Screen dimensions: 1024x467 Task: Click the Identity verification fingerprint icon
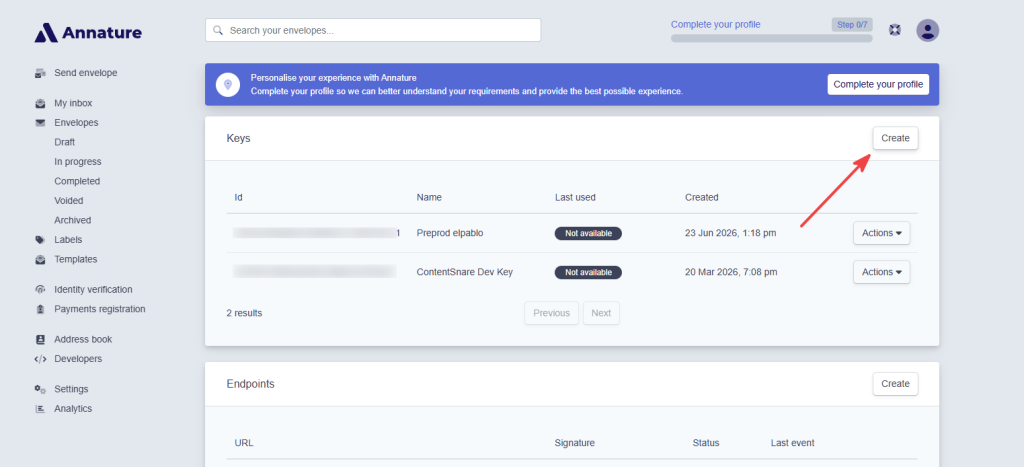tap(40, 289)
